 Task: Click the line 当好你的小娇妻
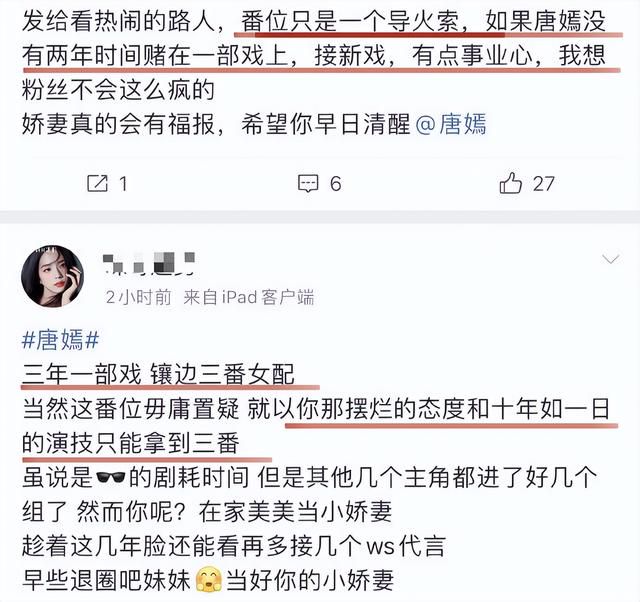click(310, 580)
